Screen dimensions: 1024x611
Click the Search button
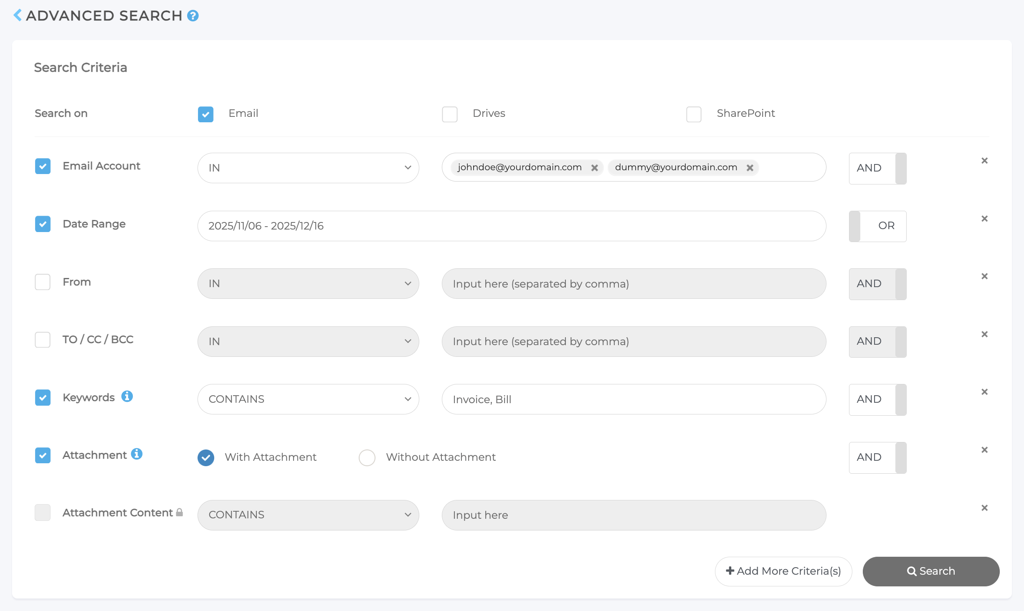tap(930, 571)
